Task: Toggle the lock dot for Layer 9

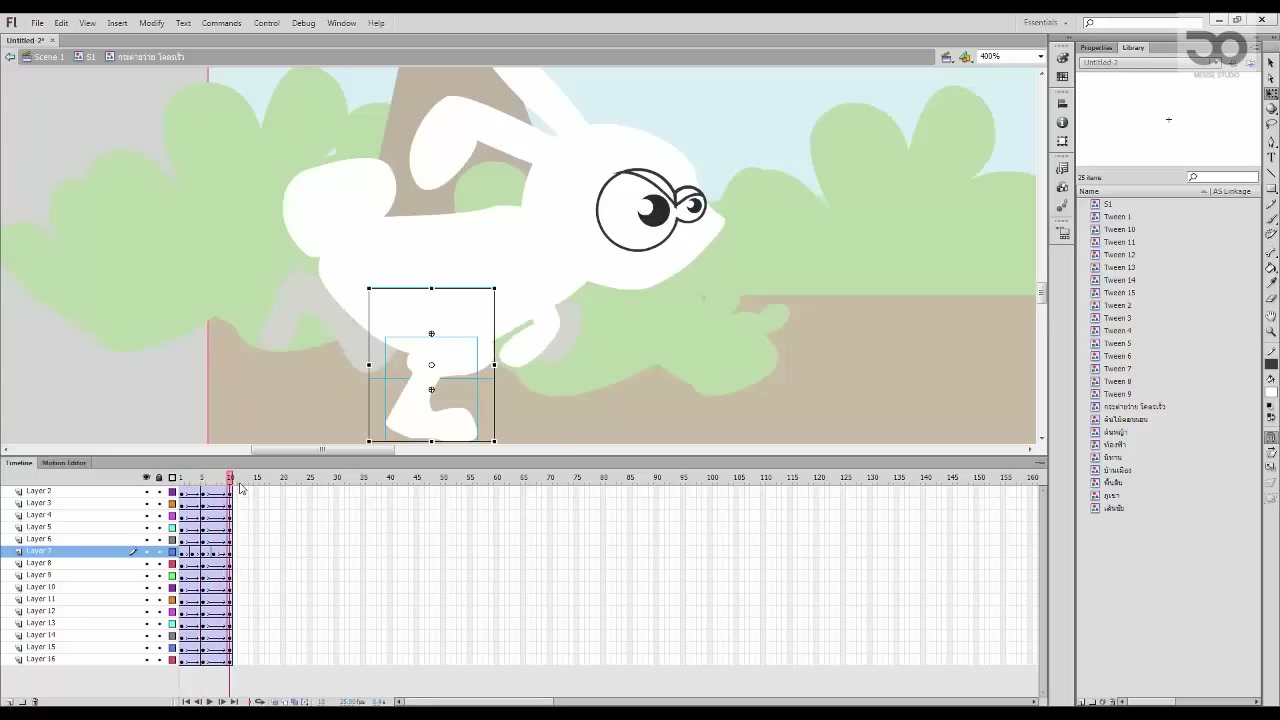Action: [x=158, y=575]
